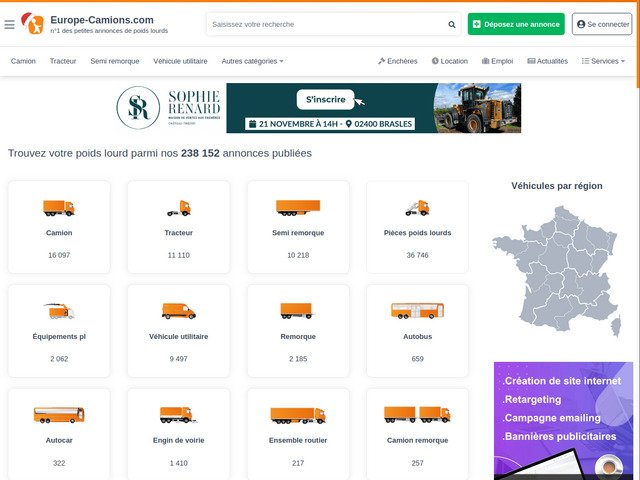640x480 pixels.
Task: Click the Pièces poids lourds icon
Action: coord(417,208)
